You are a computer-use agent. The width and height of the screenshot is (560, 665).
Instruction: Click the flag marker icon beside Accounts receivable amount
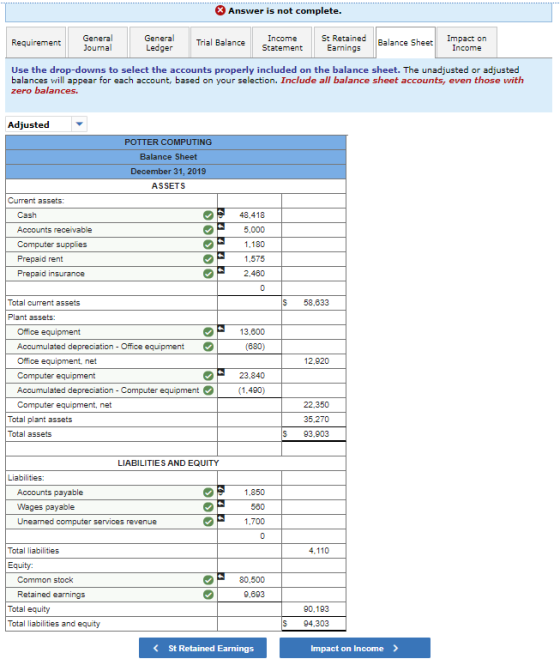pos(221,226)
